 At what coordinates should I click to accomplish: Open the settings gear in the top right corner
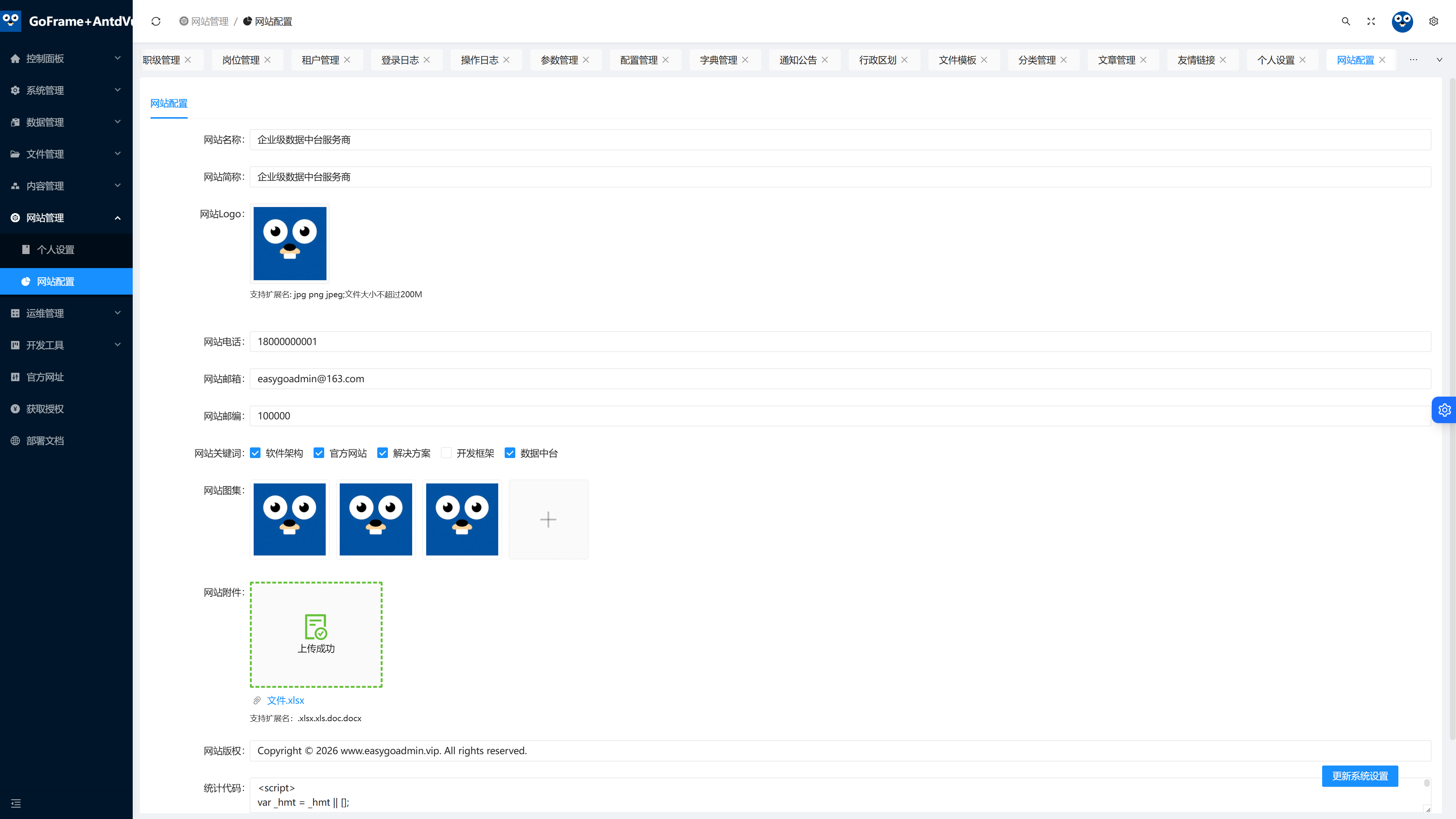[x=1433, y=22]
